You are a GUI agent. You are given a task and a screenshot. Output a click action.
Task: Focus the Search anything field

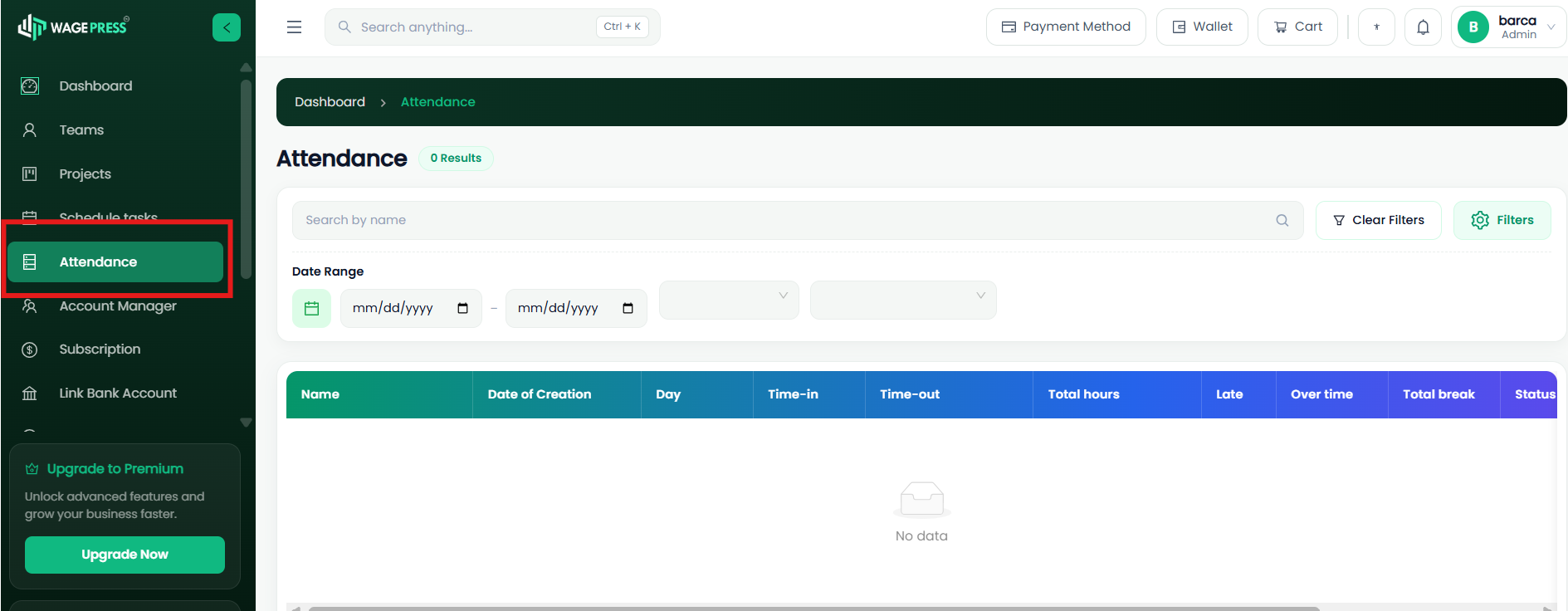pyautogui.click(x=492, y=27)
